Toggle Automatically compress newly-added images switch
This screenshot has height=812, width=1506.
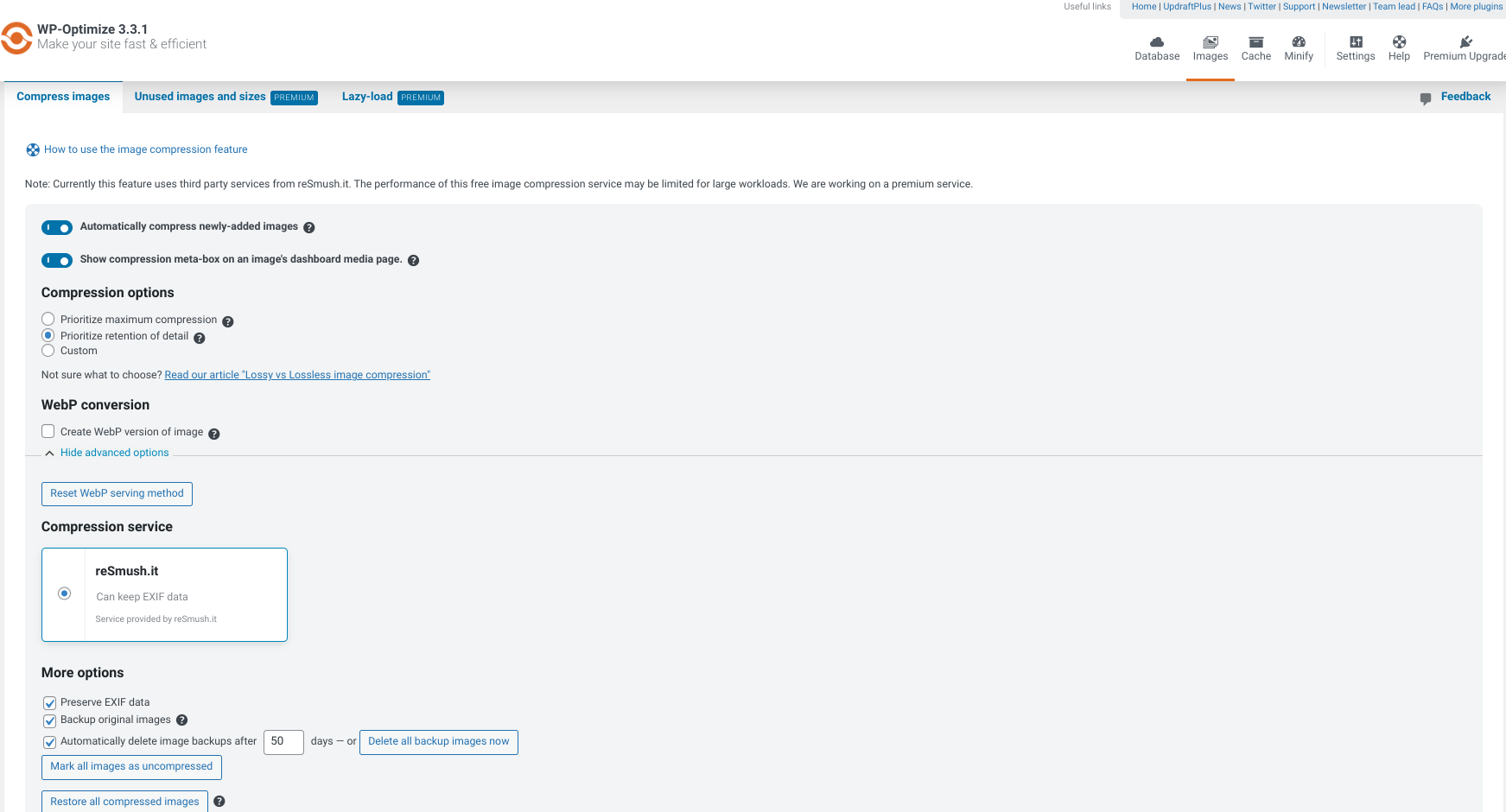57,228
